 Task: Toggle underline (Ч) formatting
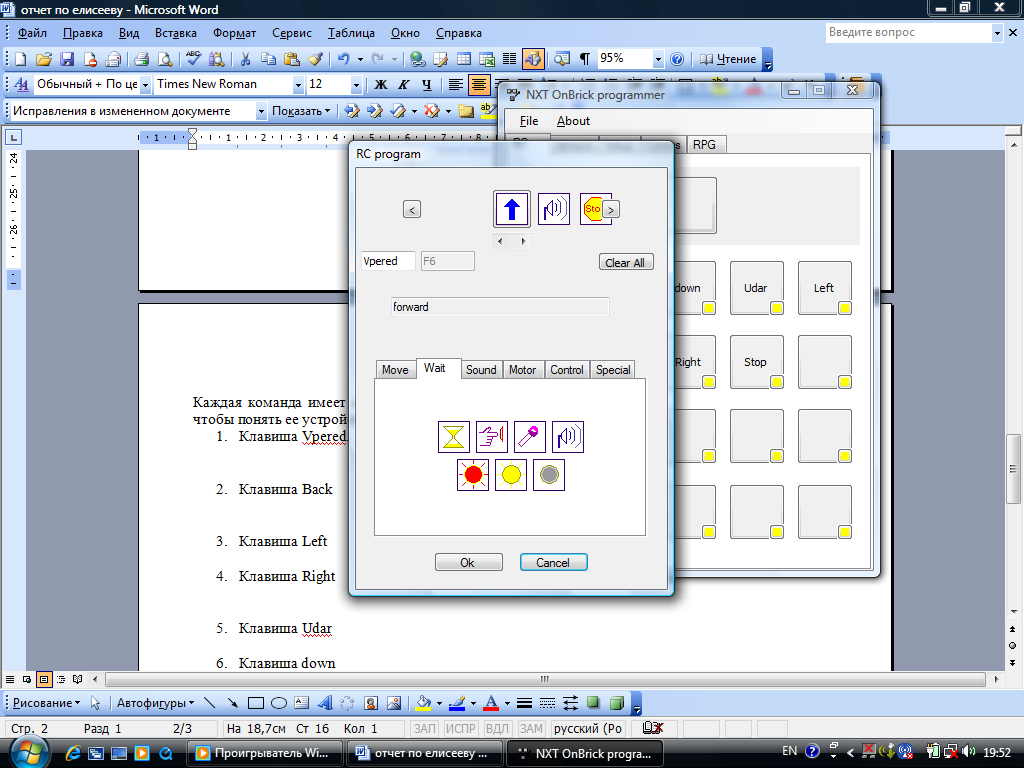click(426, 84)
